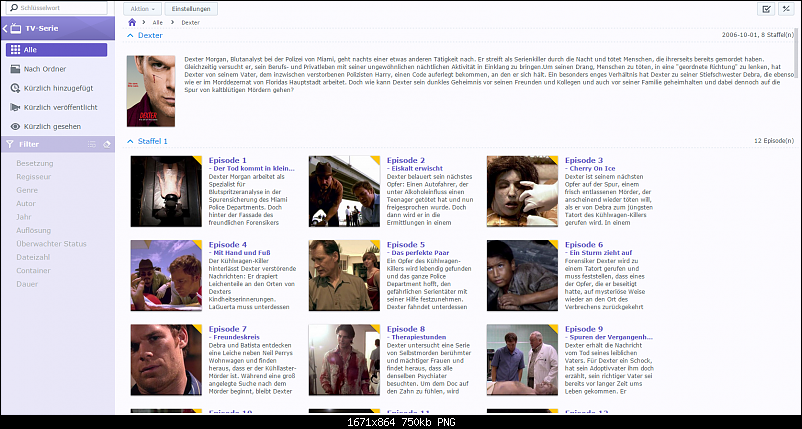Click Dexter in the breadcrumb
The height and width of the screenshot is (429, 802).
click(x=190, y=22)
